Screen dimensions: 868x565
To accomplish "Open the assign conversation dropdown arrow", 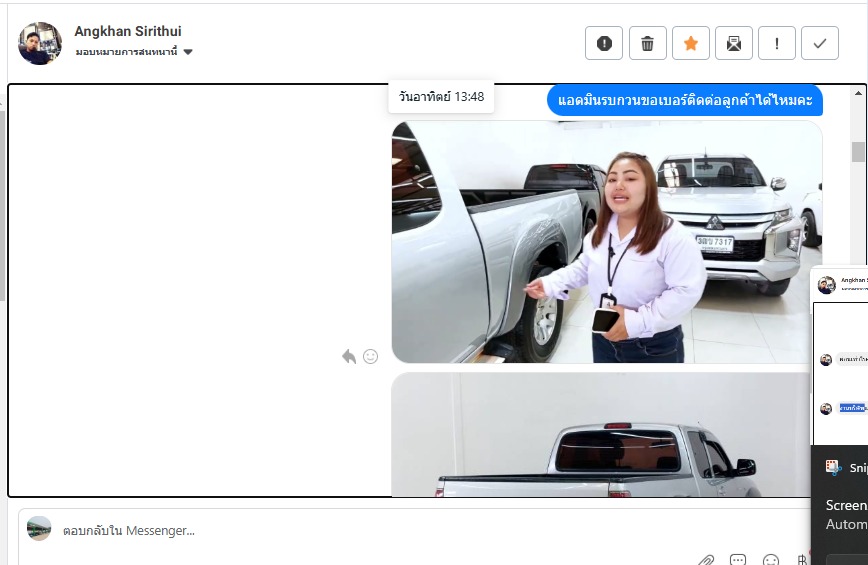I will (x=188, y=52).
